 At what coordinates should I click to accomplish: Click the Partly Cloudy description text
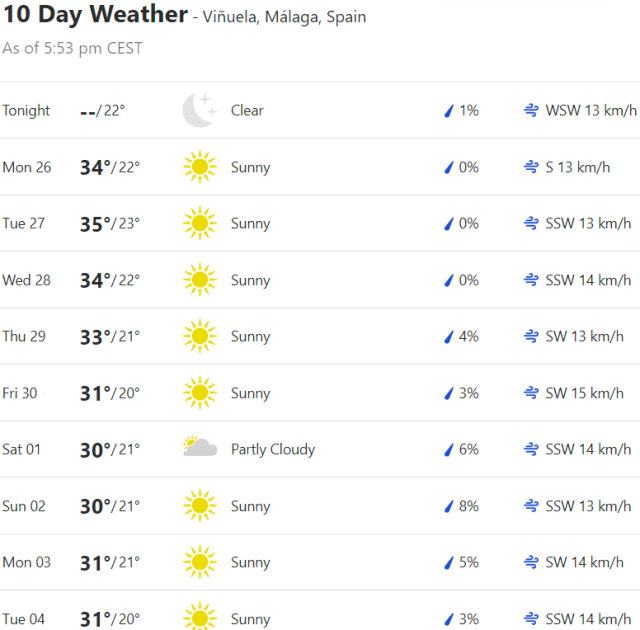point(273,449)
